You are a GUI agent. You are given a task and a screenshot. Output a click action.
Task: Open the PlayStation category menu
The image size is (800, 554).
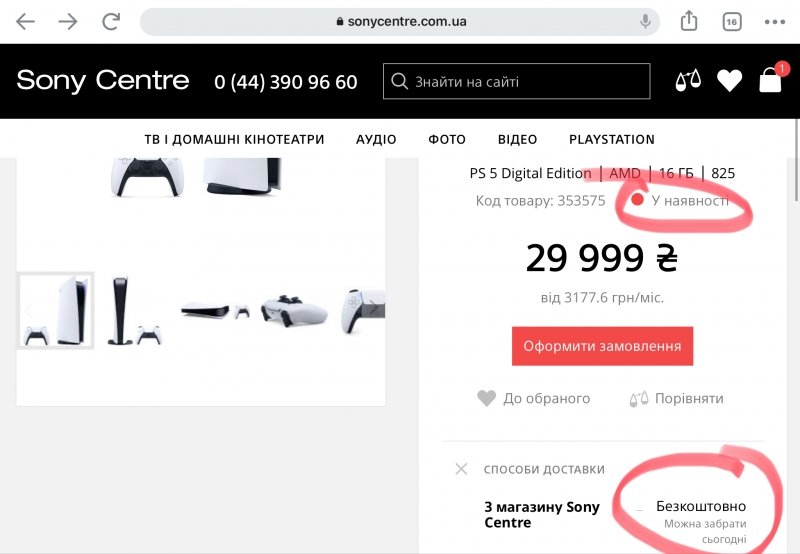[x=611, y=139]
